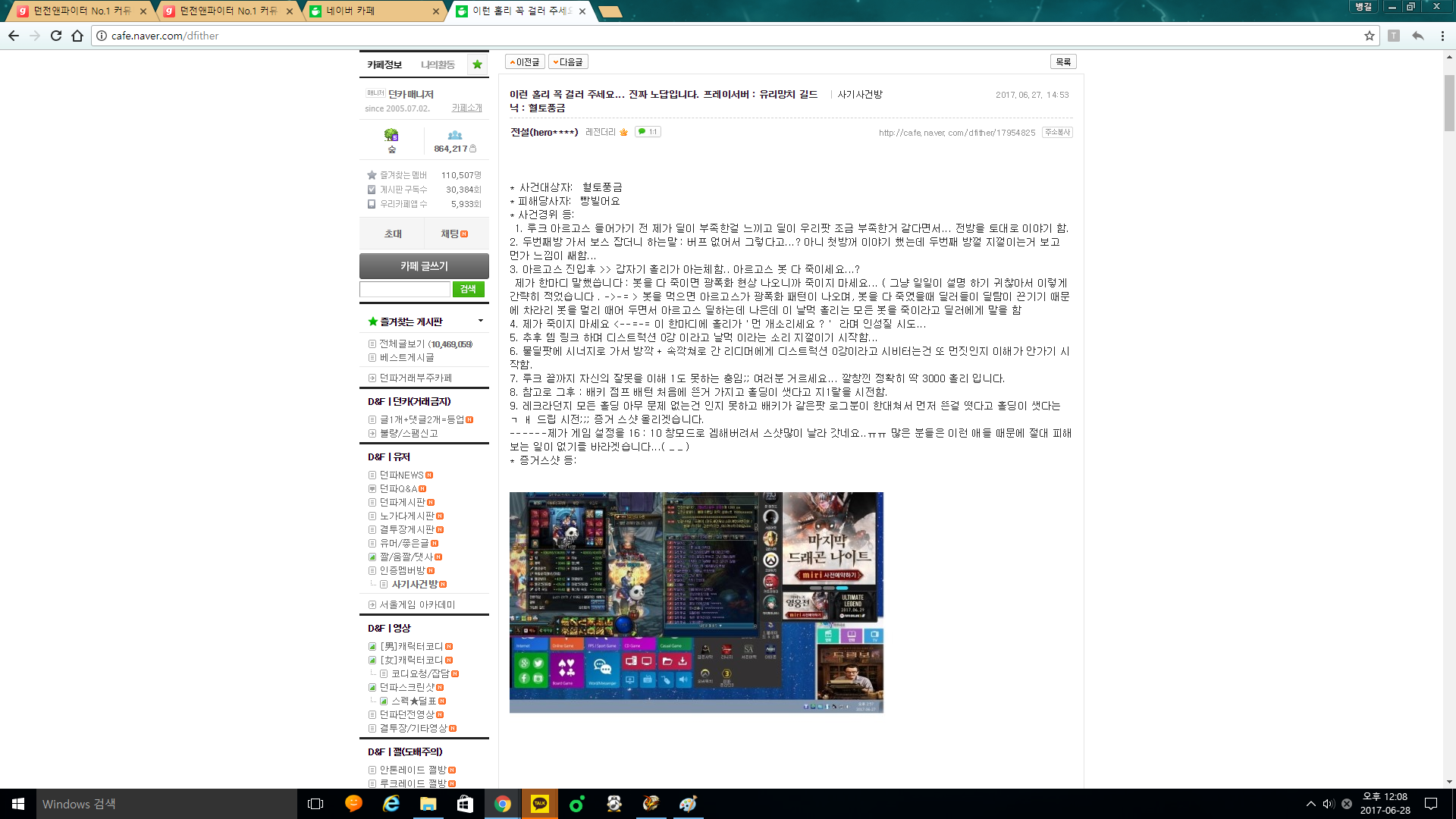This screenshot has height=819, width=1456.
Task: Open the Paint palette taskbar icon
Action: pyautogui.click(x=688, y=804)
